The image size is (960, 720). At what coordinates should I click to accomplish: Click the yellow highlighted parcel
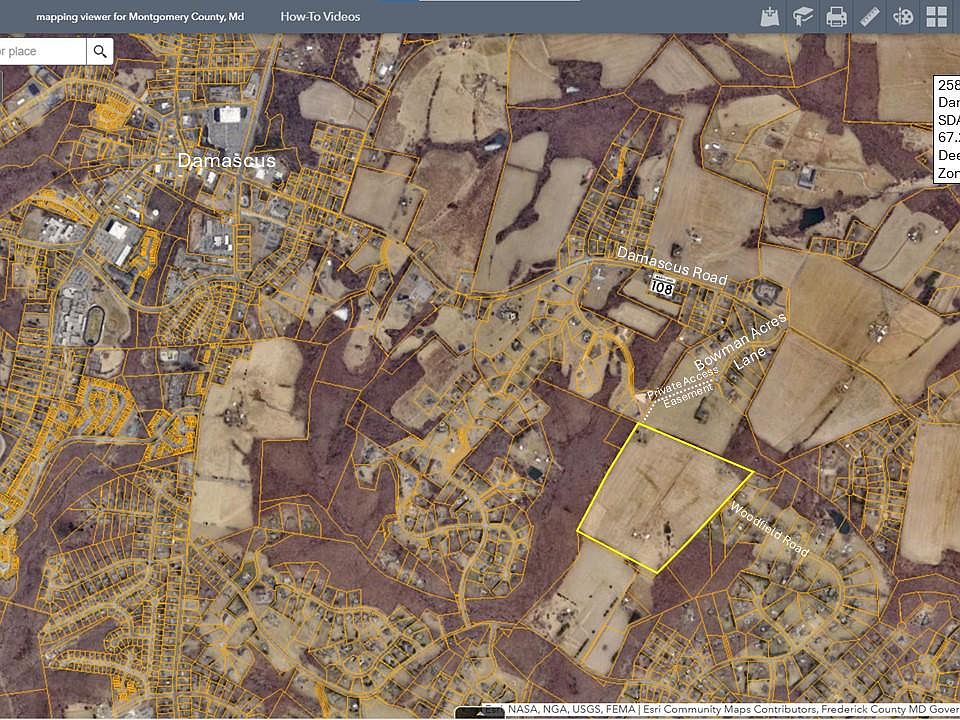(660, 495)
